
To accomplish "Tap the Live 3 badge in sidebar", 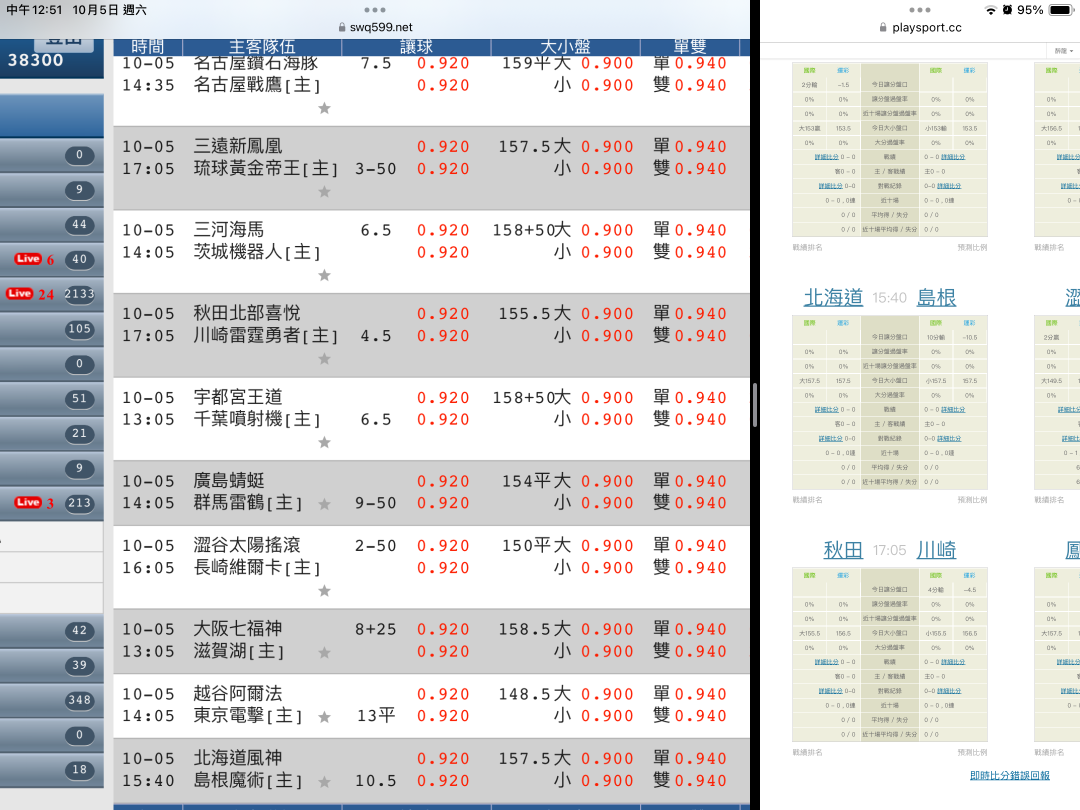I will (x=34, y=502).
